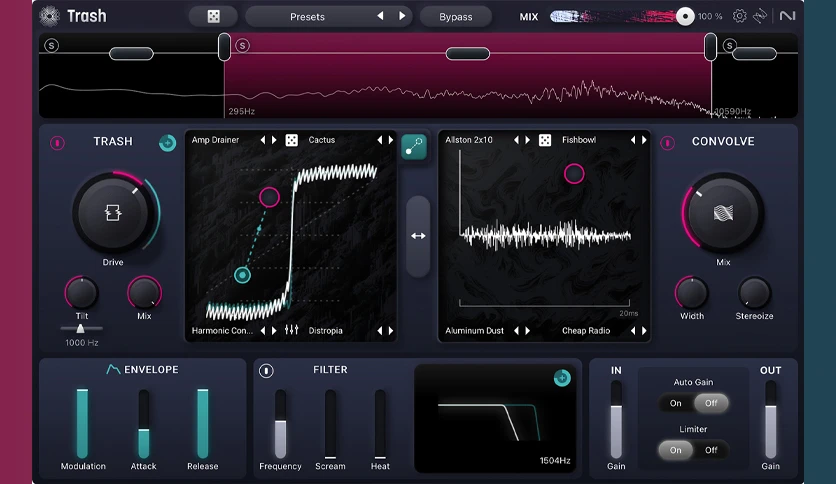Image resolution: width=836 pixels, height=484 pixels.
Task: Click the mid band gain handle
Action: coord(468,53)
